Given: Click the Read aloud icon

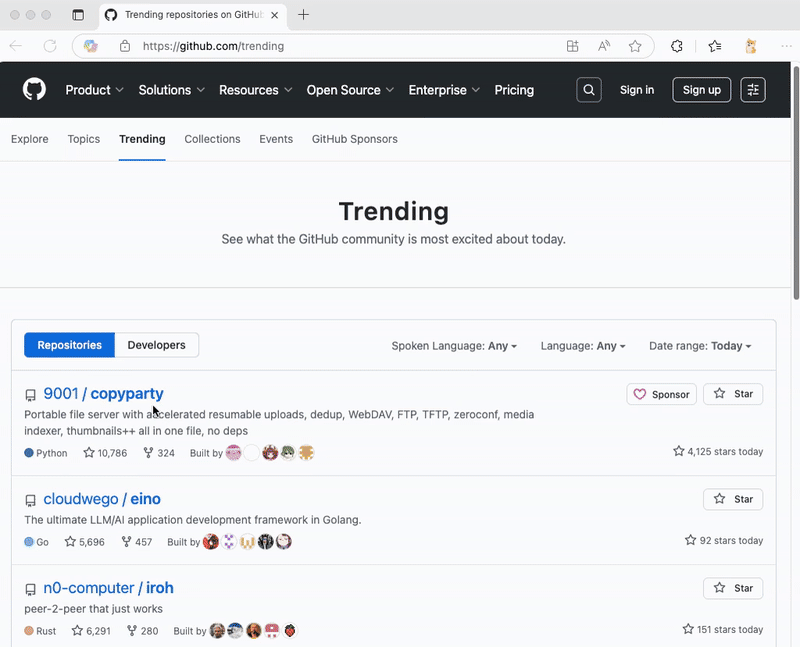Looking at the screenshot, I should click(604, 46).
